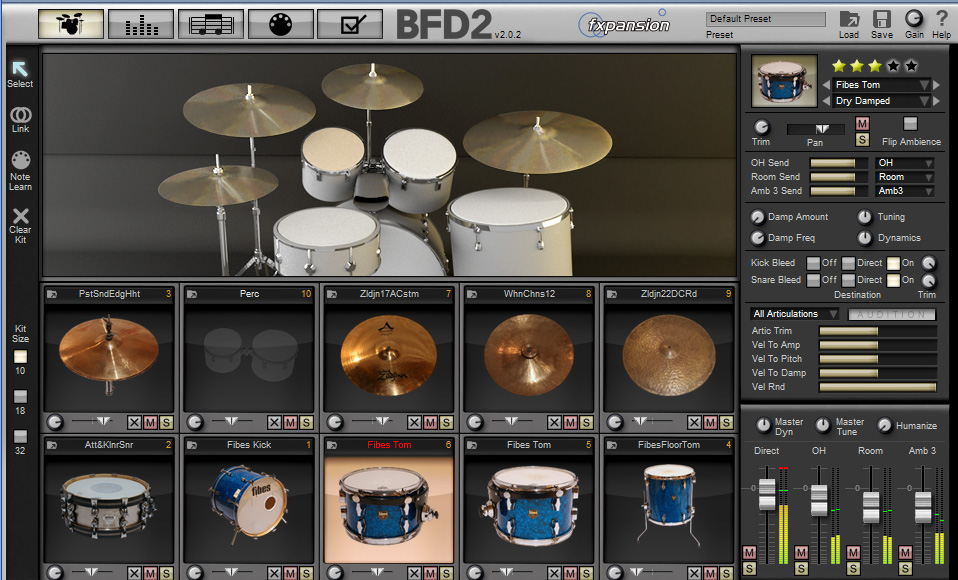Click the Dynamics knob

click(865, 238)
